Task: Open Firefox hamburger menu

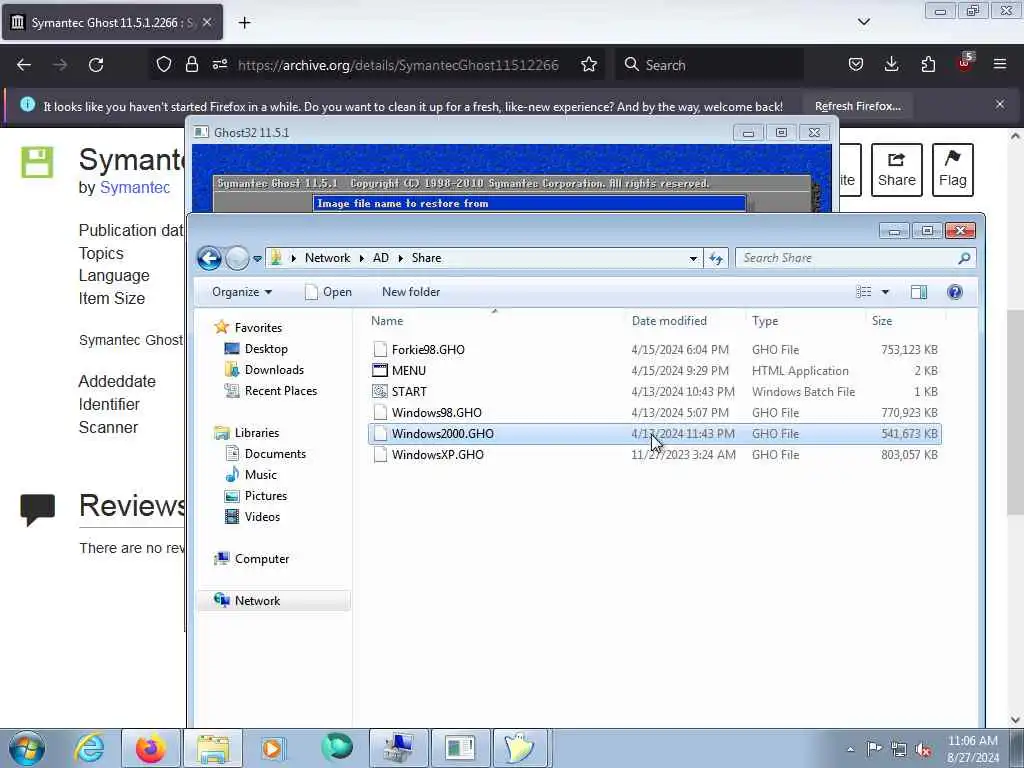Action: (x=999, y=64)
